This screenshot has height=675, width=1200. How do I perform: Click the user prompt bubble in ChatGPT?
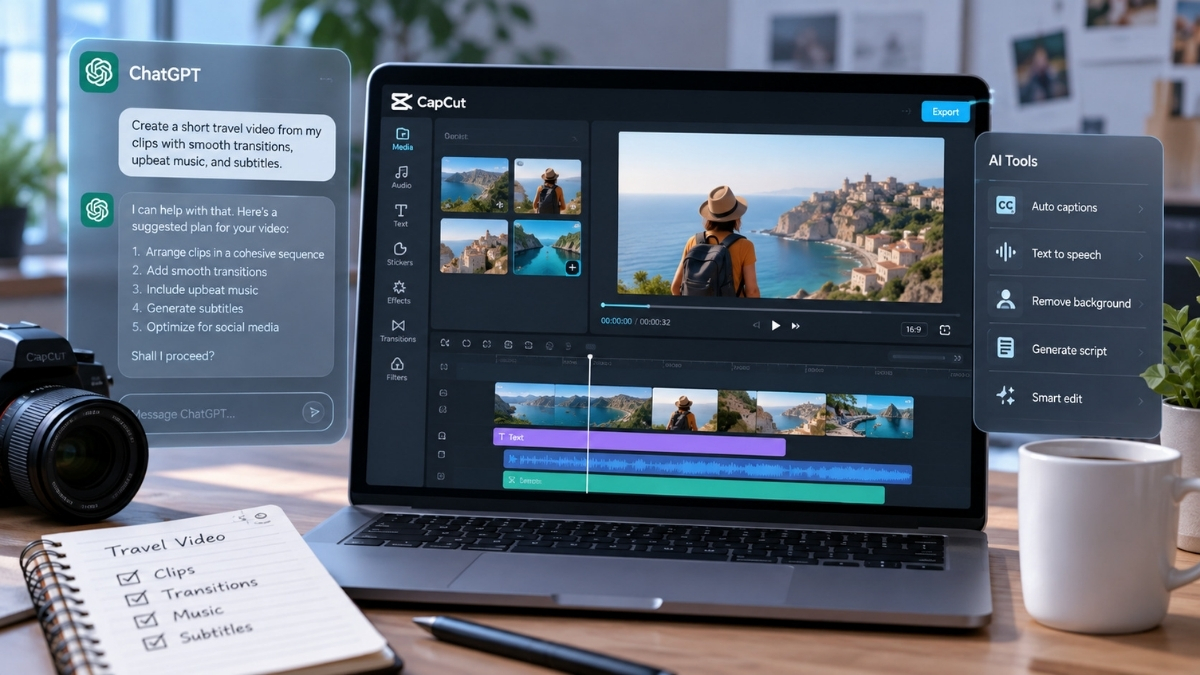(226, 146)
